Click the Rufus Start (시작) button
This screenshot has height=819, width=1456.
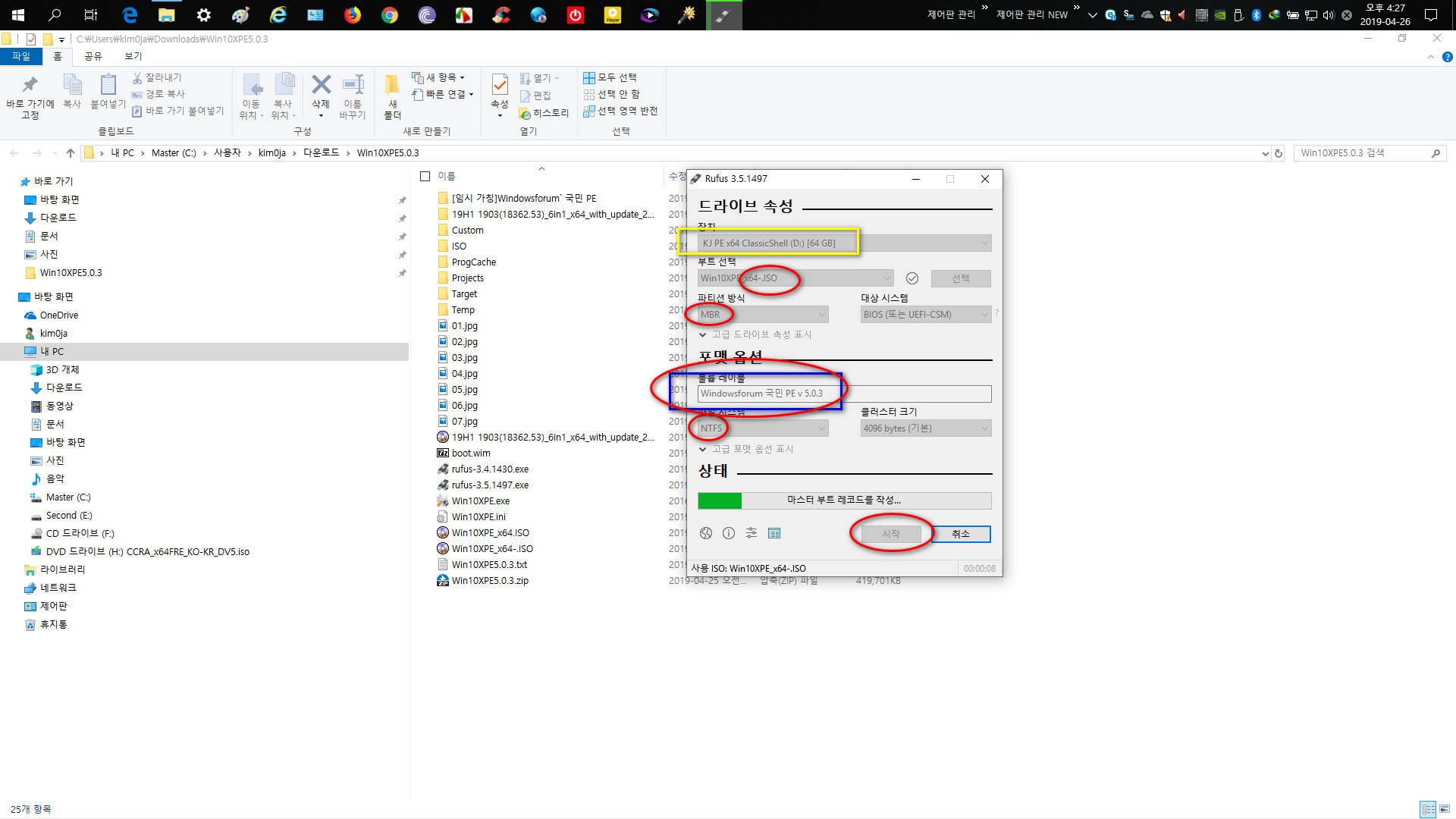click(890, 534)
